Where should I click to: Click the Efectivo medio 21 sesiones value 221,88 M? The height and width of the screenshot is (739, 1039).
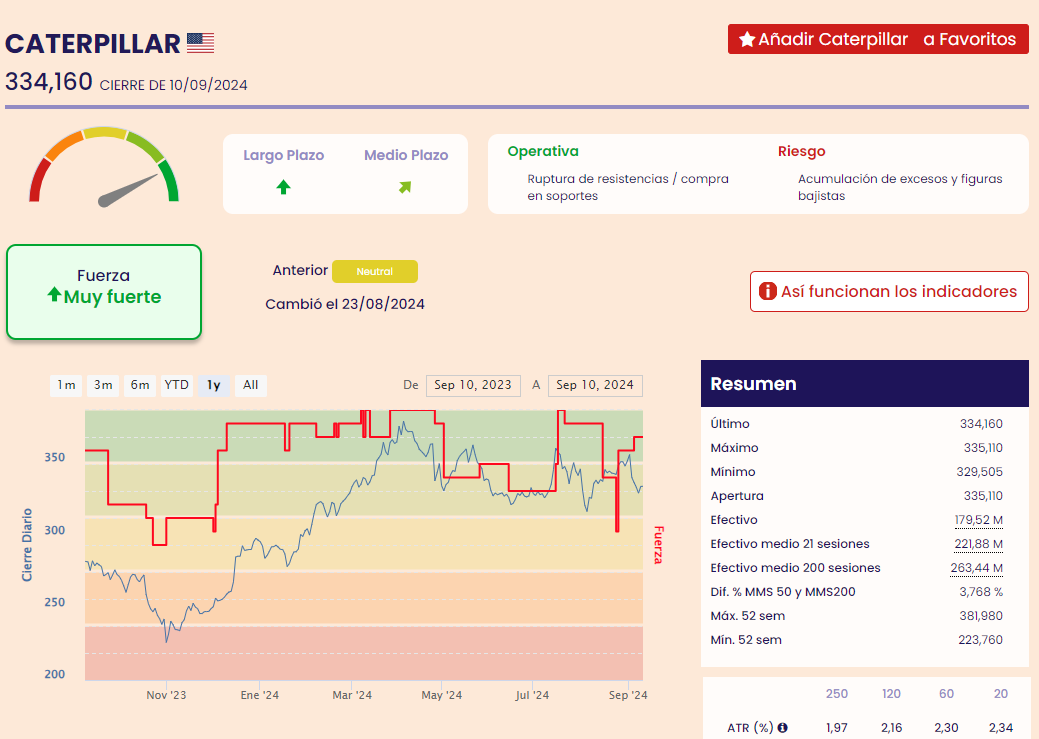pos(979,543)
